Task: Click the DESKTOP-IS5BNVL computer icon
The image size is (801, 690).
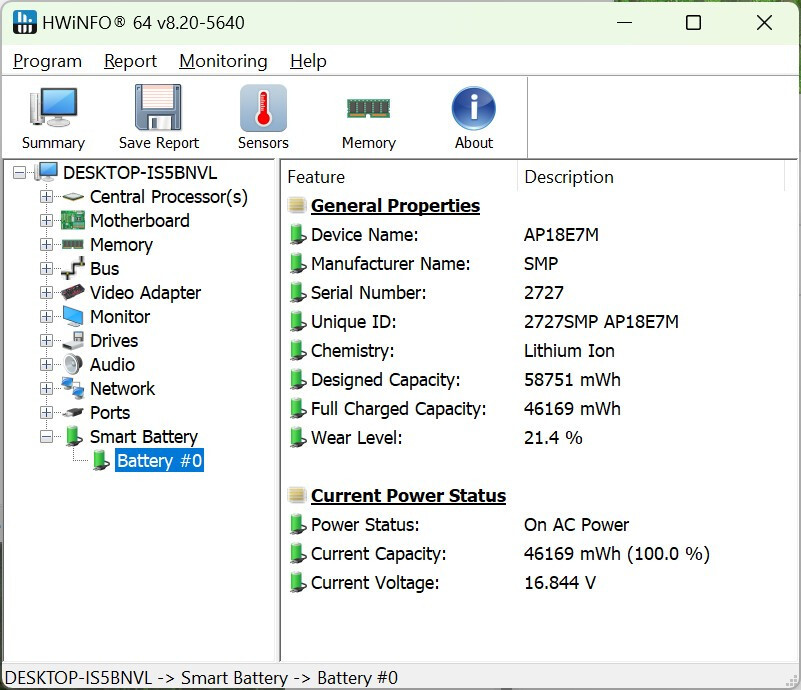Action: [46, 172]
